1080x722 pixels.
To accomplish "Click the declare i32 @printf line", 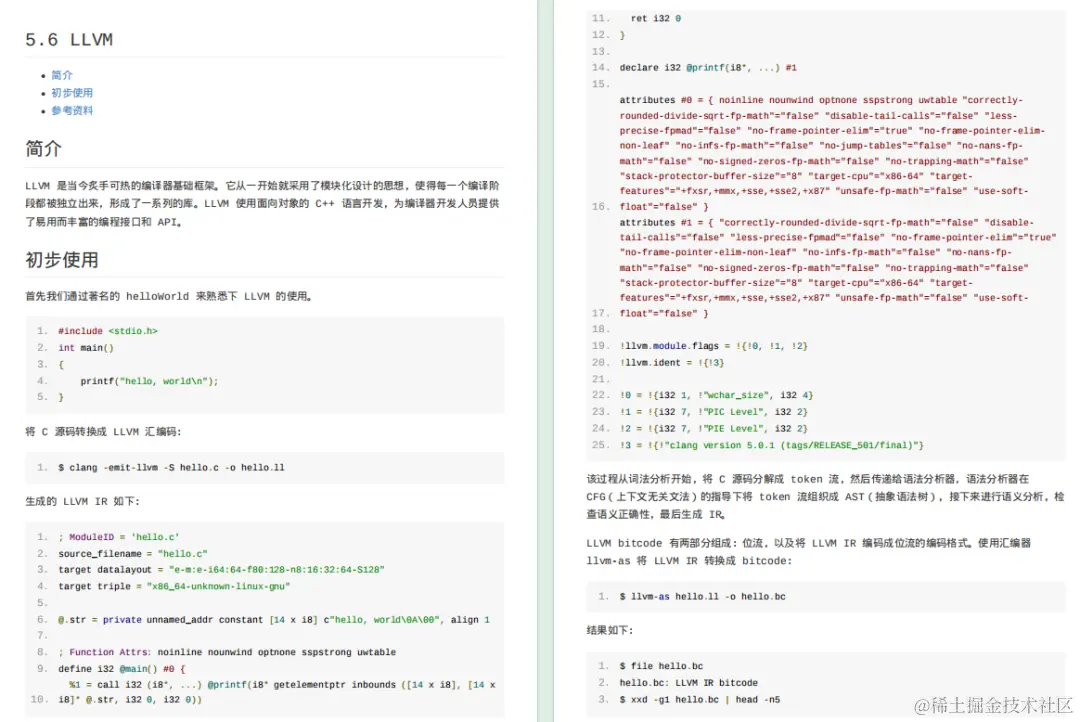I will coord(708,68).
